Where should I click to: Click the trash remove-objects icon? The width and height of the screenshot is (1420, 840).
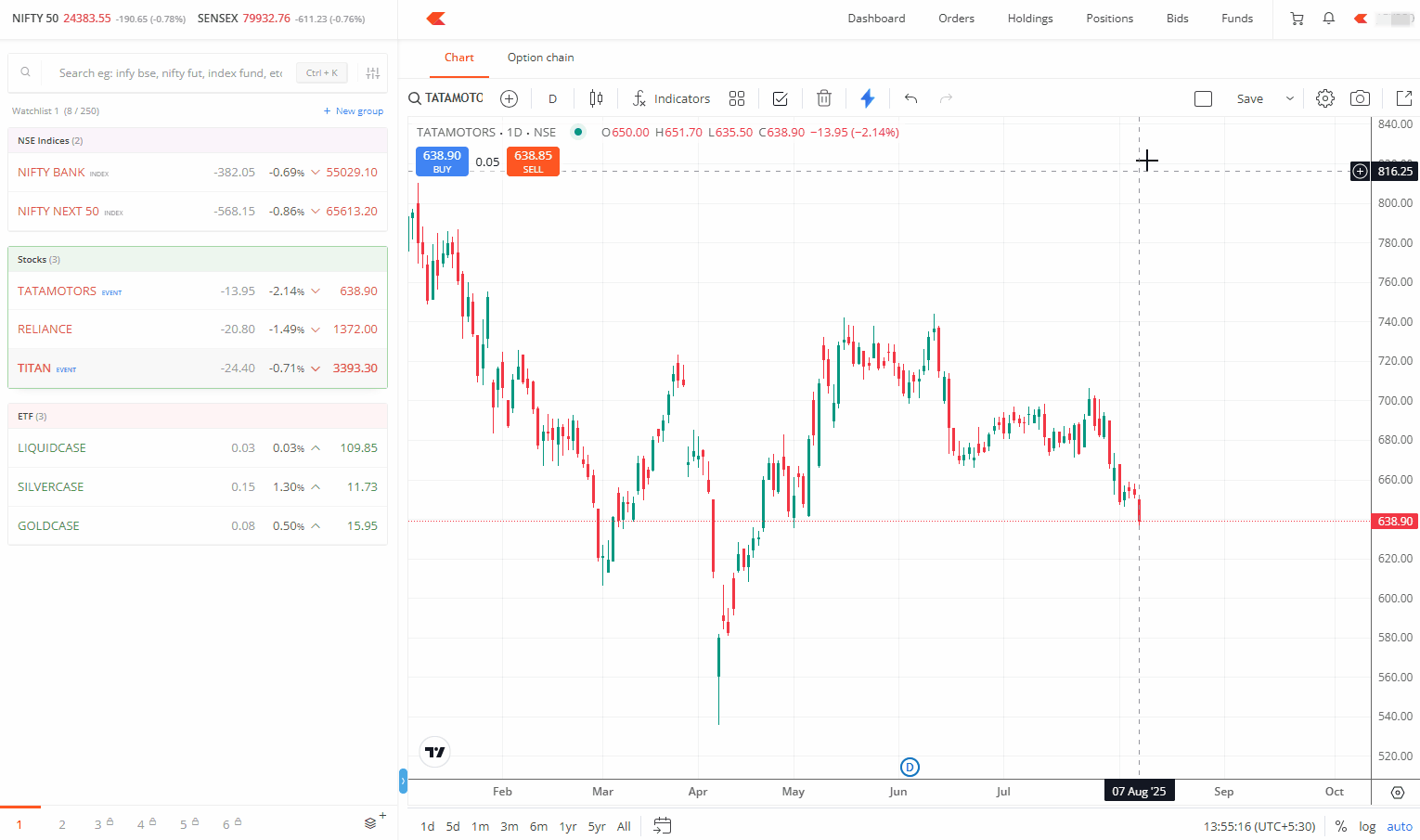click(x=823, y=98)
